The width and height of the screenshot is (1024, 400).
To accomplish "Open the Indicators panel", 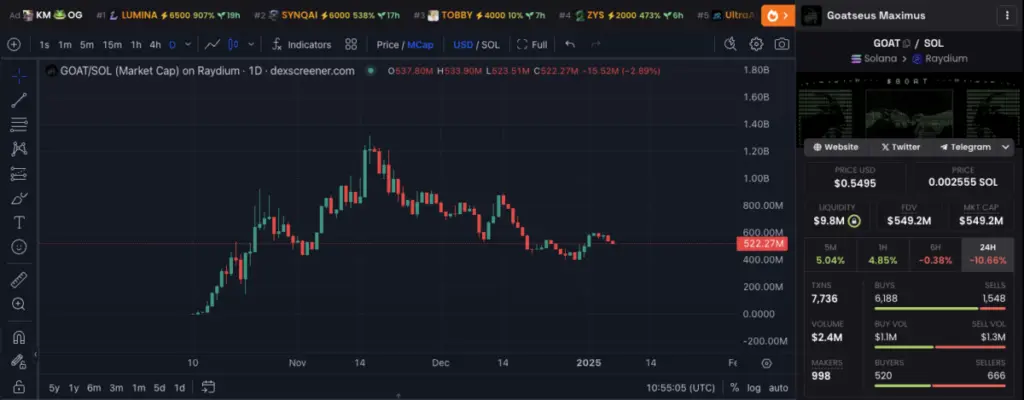I will pyautogui.click(x=300, y=45).
